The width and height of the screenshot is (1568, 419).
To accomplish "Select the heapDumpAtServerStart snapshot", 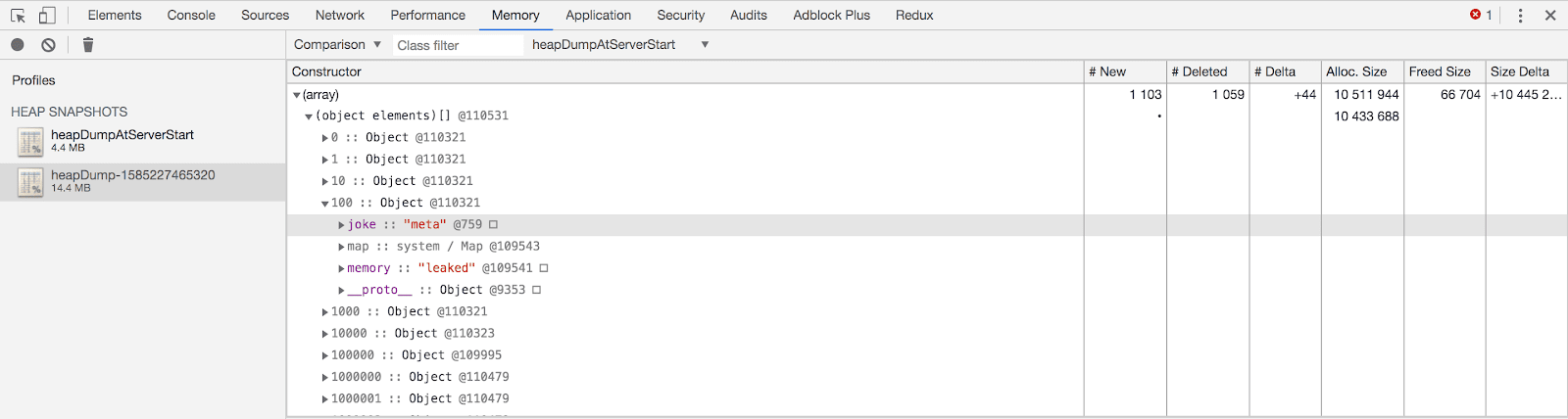I will click(122, 140).
